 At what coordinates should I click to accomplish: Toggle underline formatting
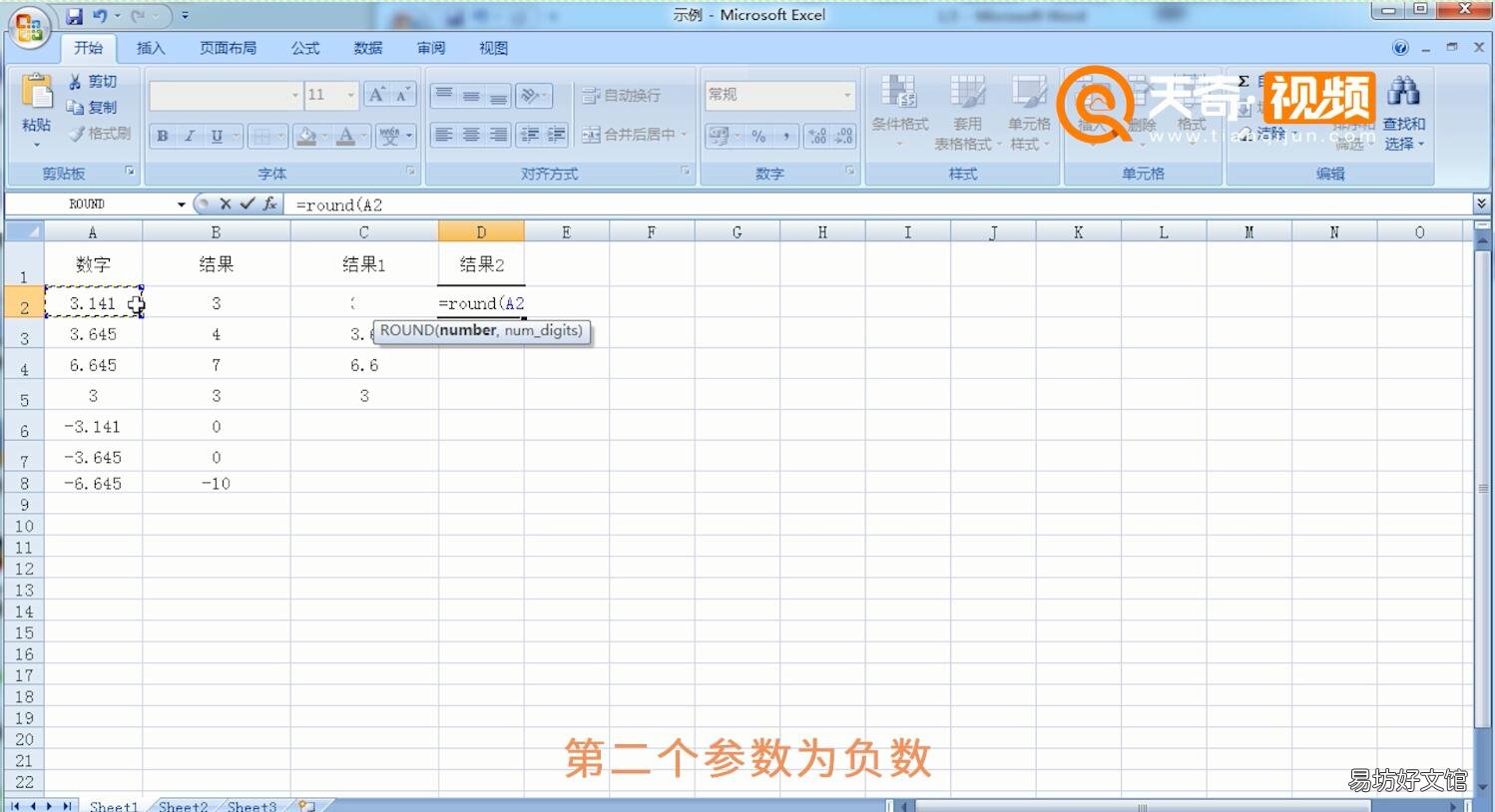[217, 136]
